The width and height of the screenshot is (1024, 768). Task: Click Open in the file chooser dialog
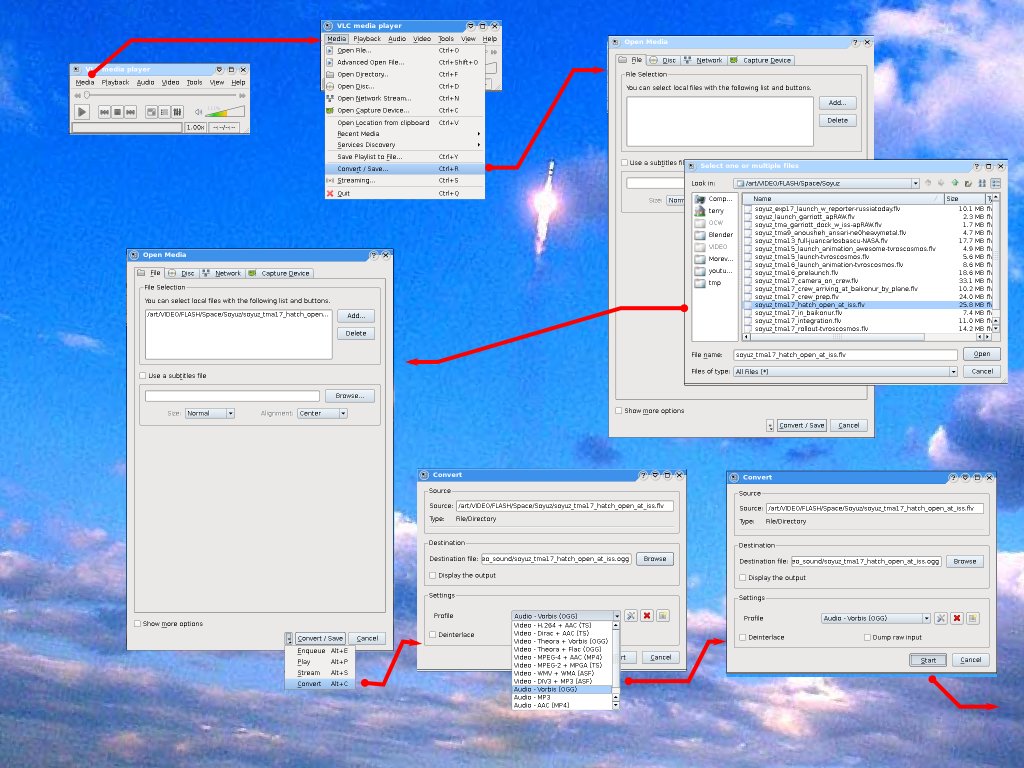coord(982,354)
